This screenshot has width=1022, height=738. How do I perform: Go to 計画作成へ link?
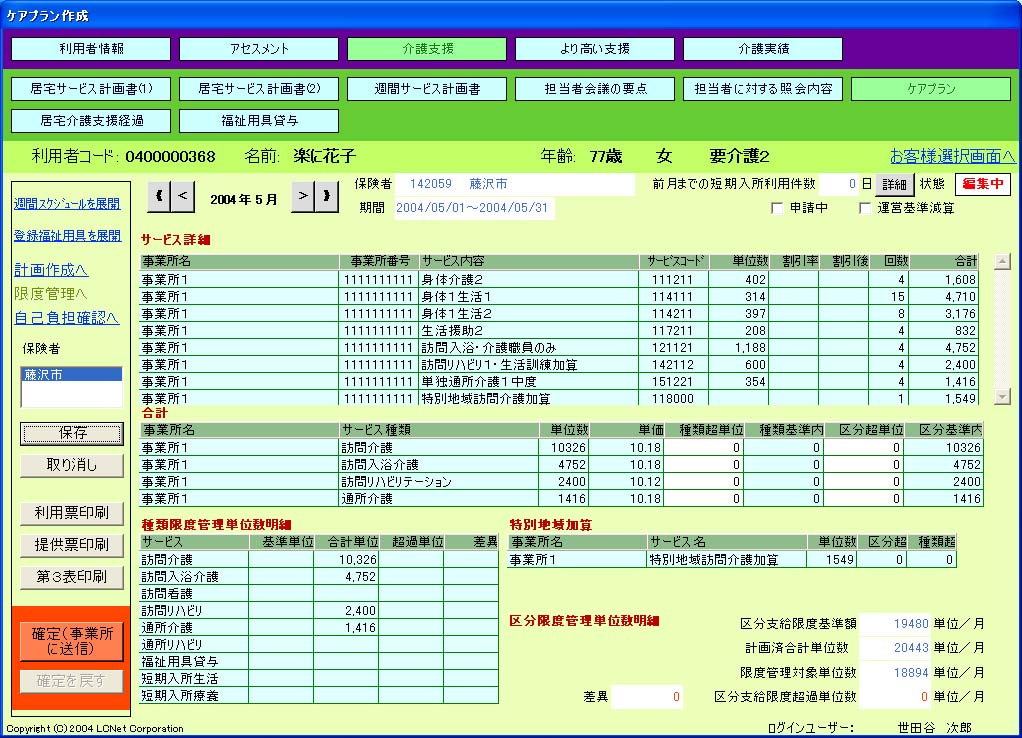tap(51, 269)
